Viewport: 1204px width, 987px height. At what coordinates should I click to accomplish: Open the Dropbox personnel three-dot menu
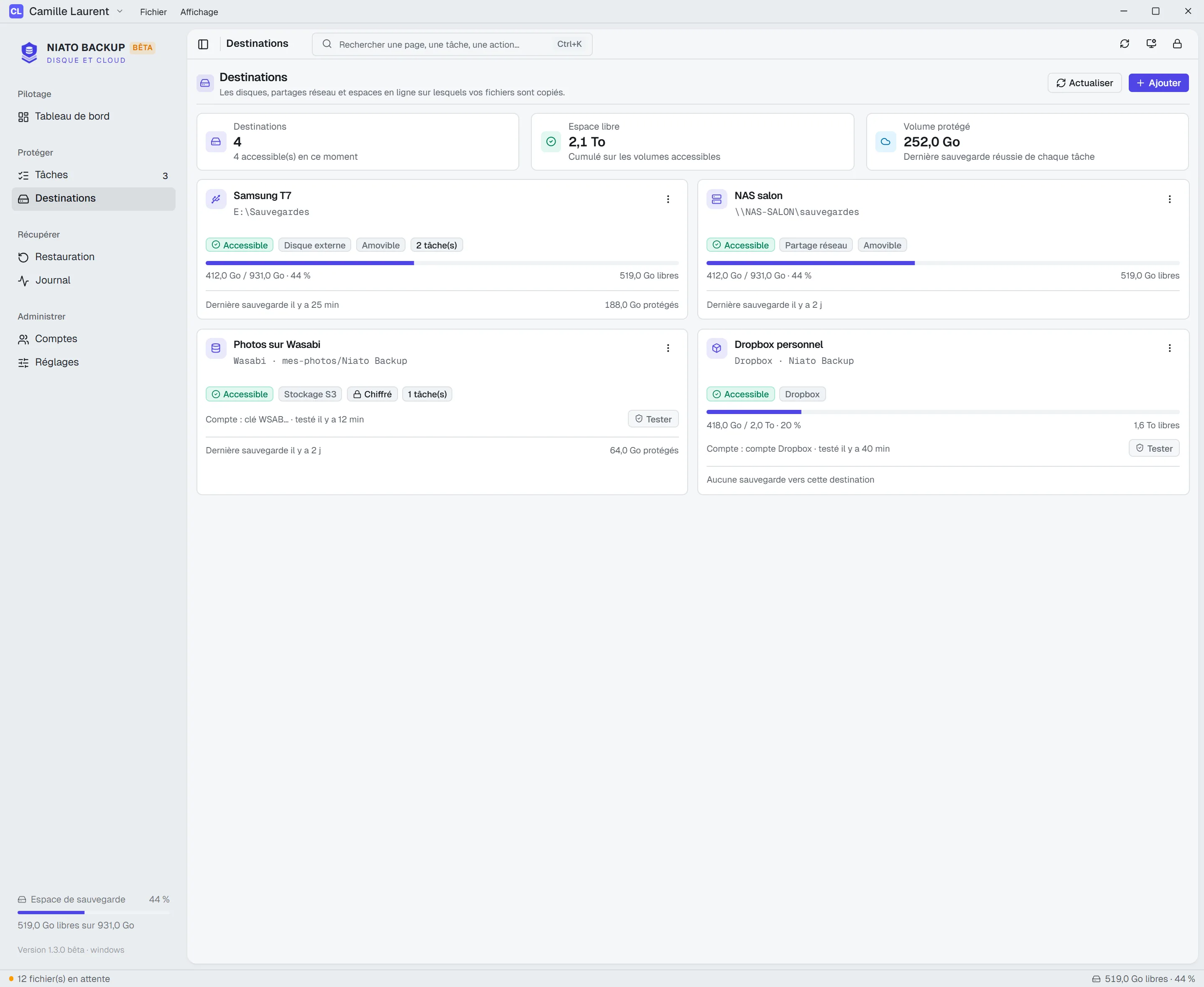click(1169, 348)
